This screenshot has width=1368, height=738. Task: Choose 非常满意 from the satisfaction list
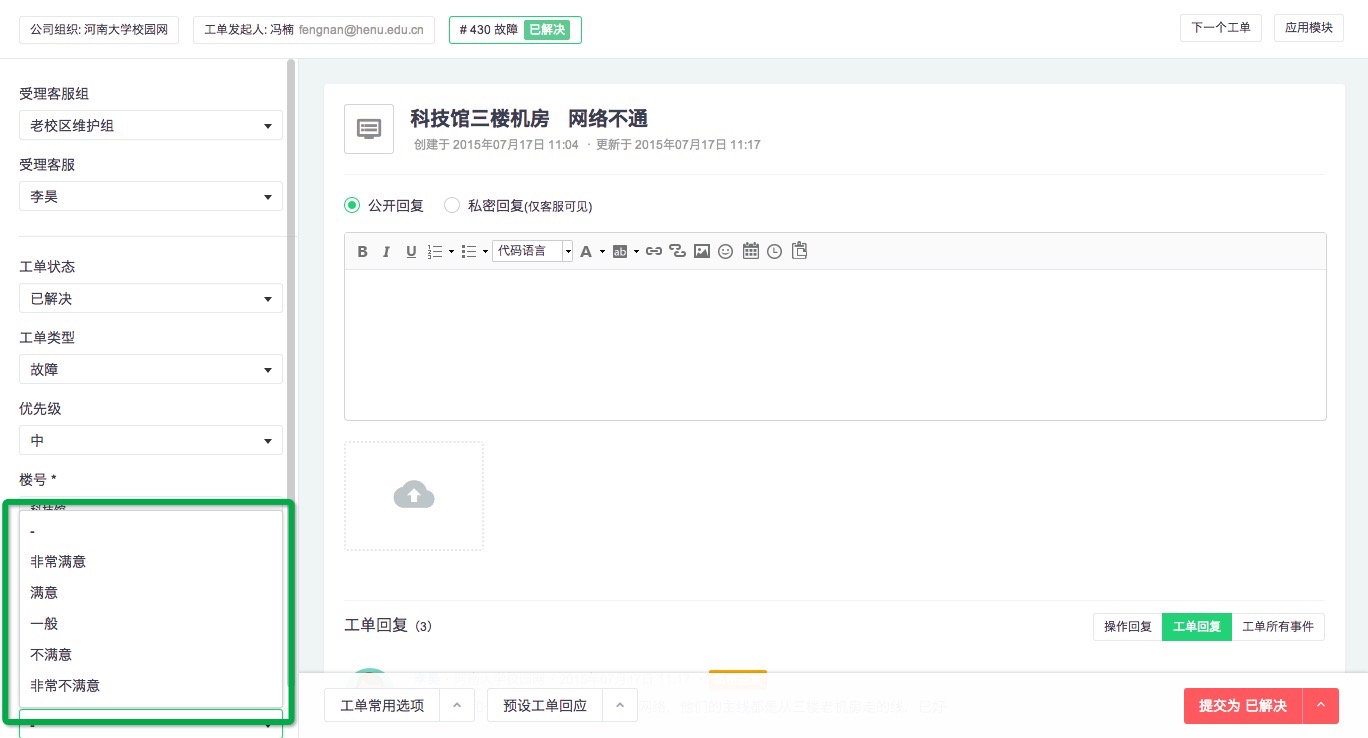tap(151, 561)
